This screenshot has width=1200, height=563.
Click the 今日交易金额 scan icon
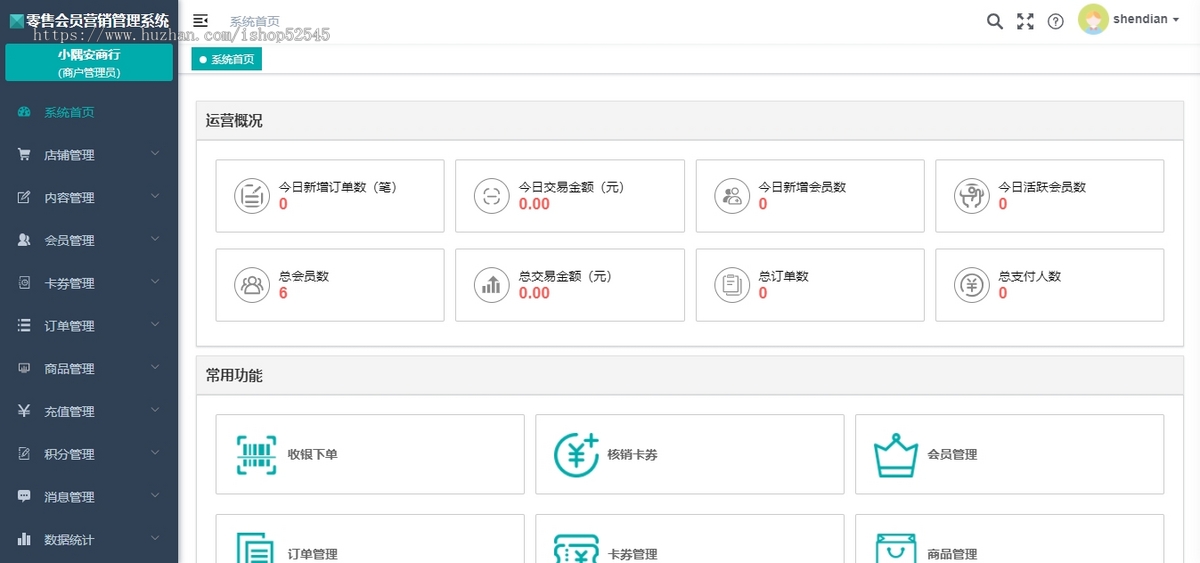click(x=491, y=195)
